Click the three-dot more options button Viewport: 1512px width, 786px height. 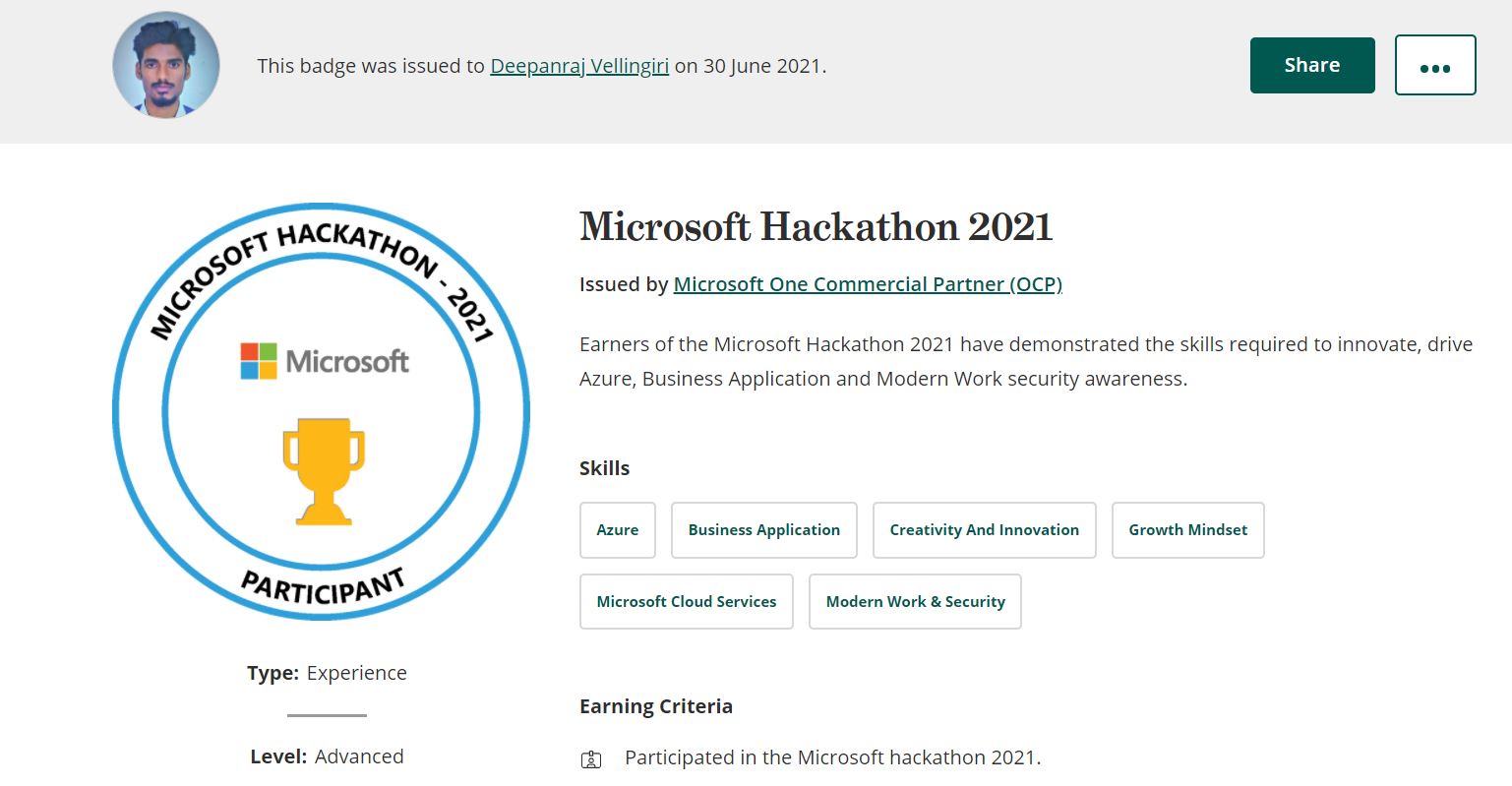coord(1434,66)
